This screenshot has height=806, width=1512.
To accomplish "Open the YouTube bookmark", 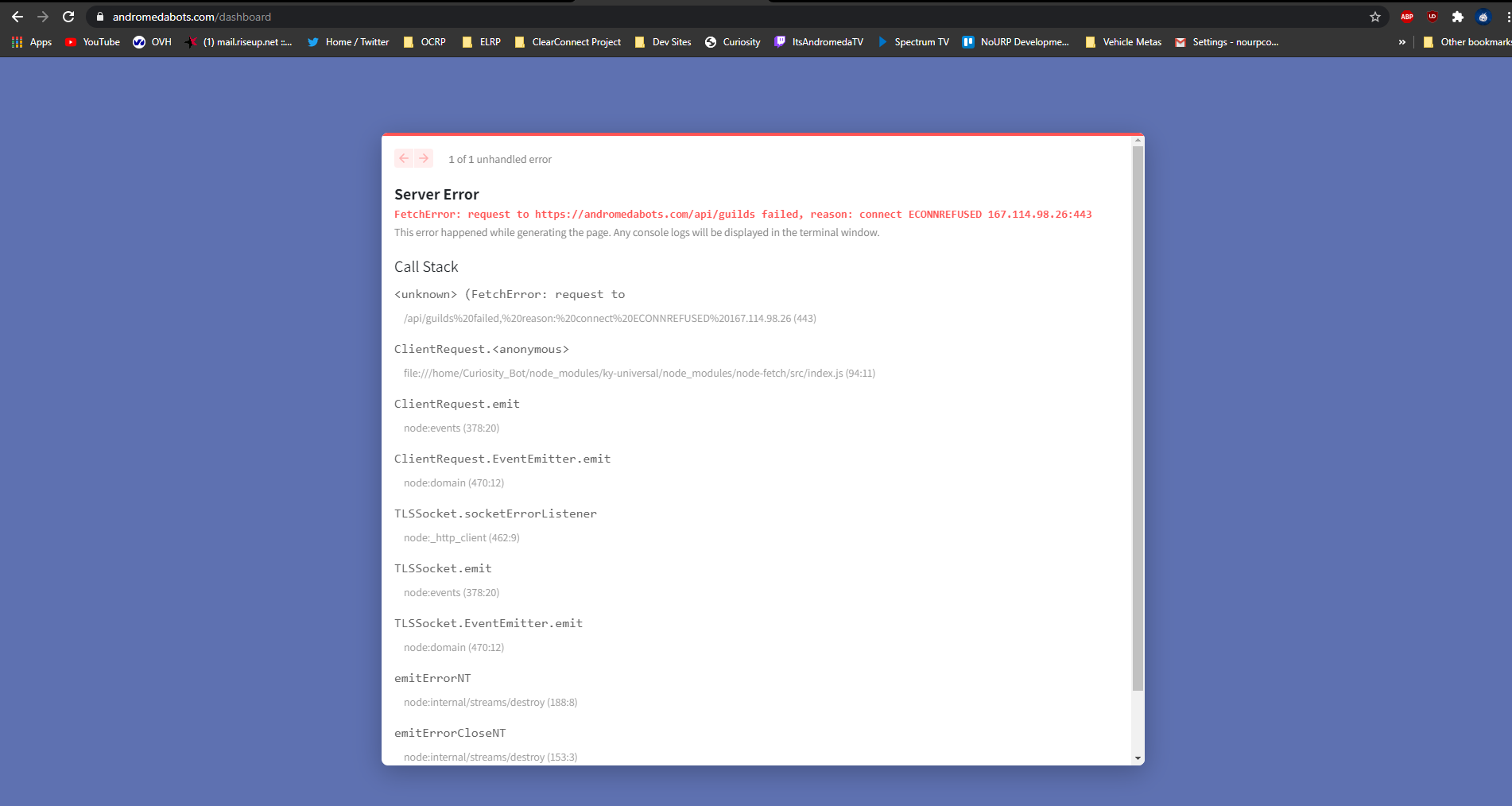I will click(x=93, y=42).
